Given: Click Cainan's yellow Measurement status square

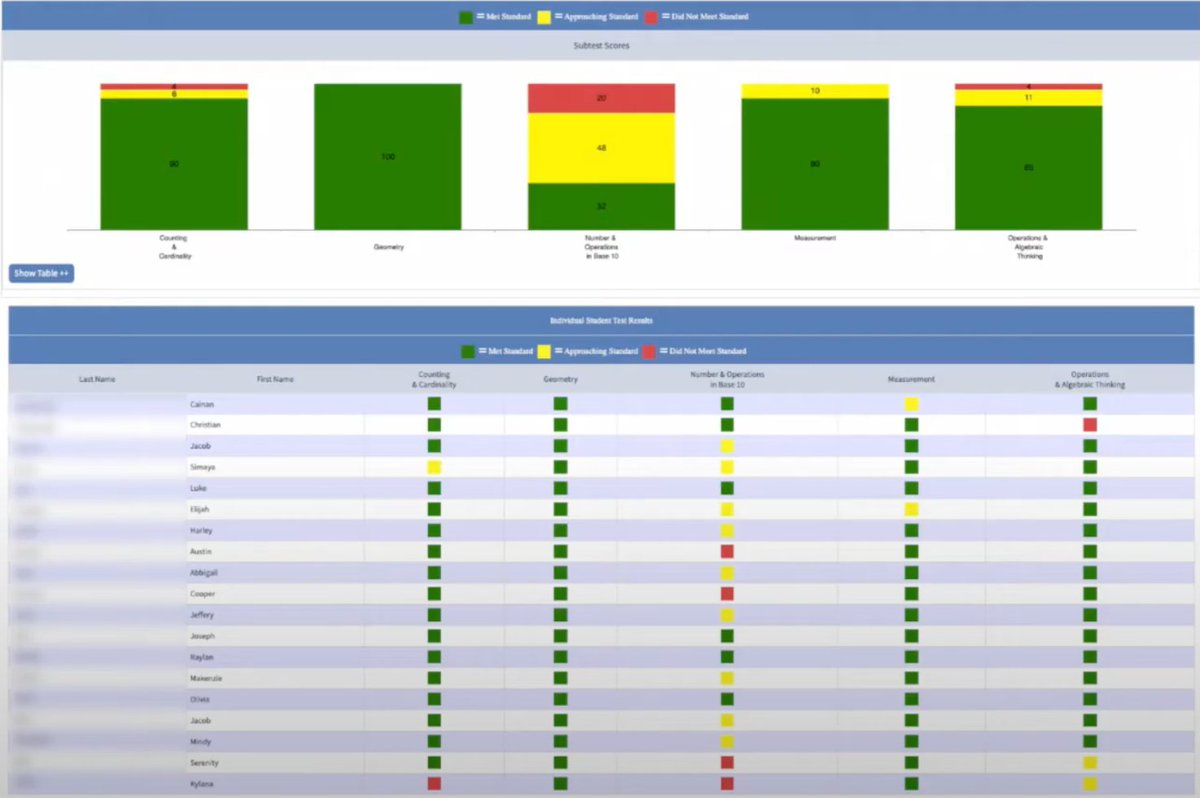Looking at the screenshot, I should [911, 404].
